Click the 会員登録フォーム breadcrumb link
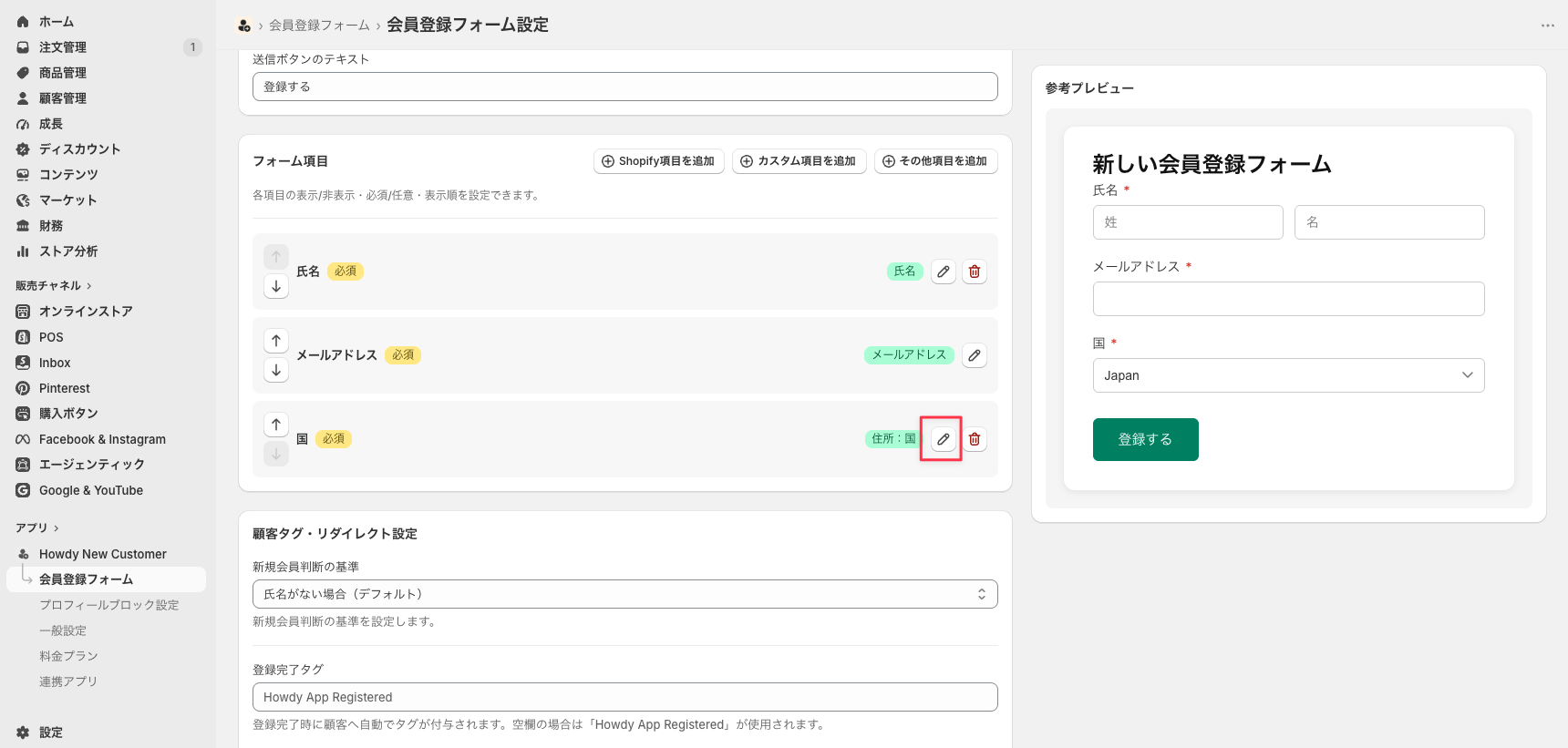The image size is (1568, 748). pos(319,26)
